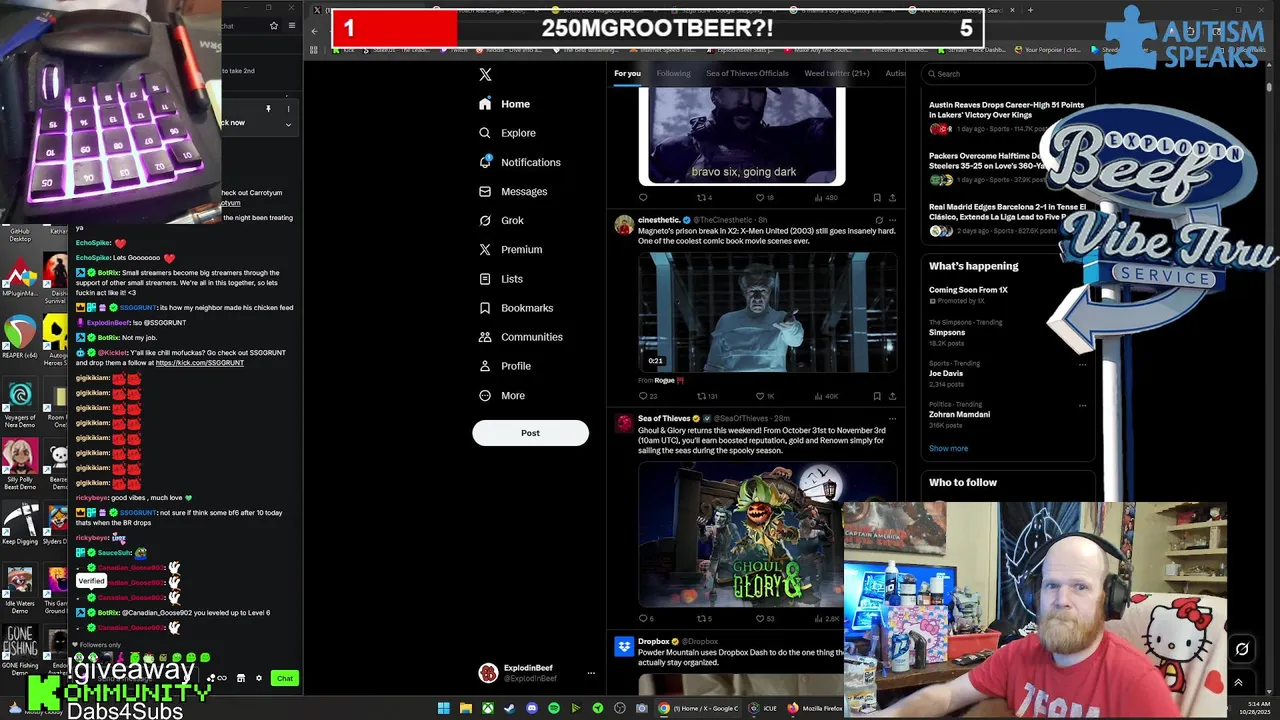This screenshot has height=720, width=1280.
Task: Open Grok in the X sidebar
Action: [x=501, y=220]
